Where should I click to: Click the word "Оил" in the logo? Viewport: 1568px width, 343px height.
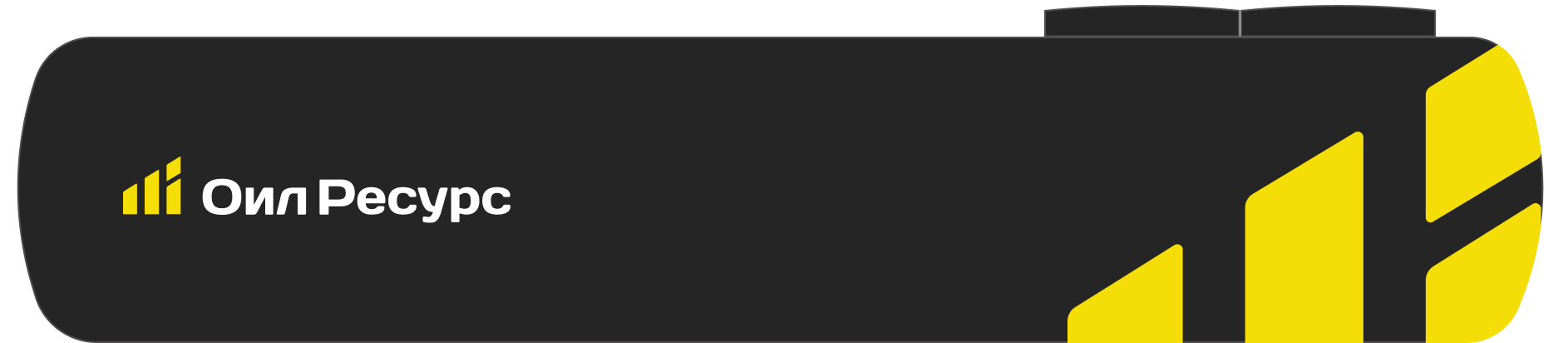point(255,198)
